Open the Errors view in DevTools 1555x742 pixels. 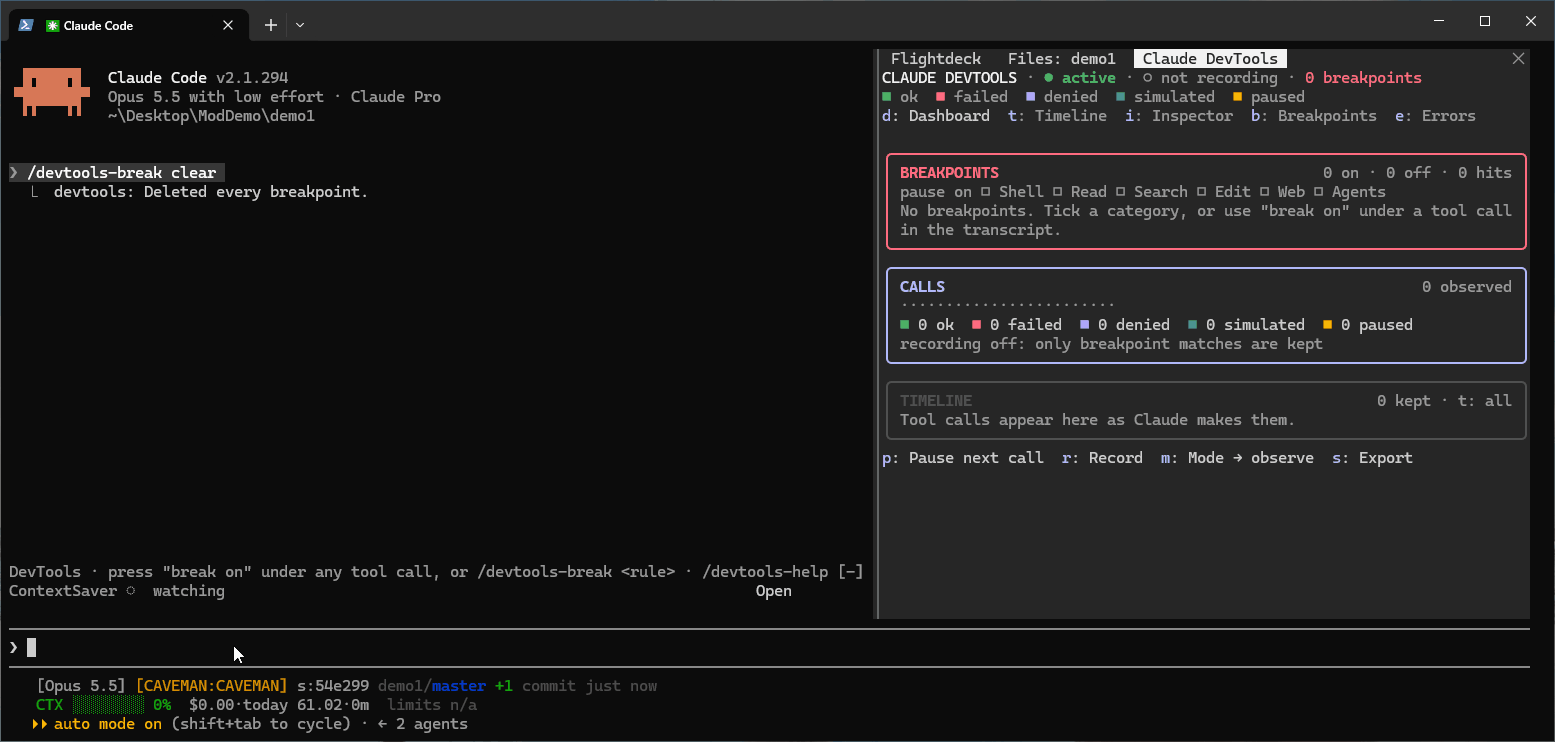(x=1435, y=116)
